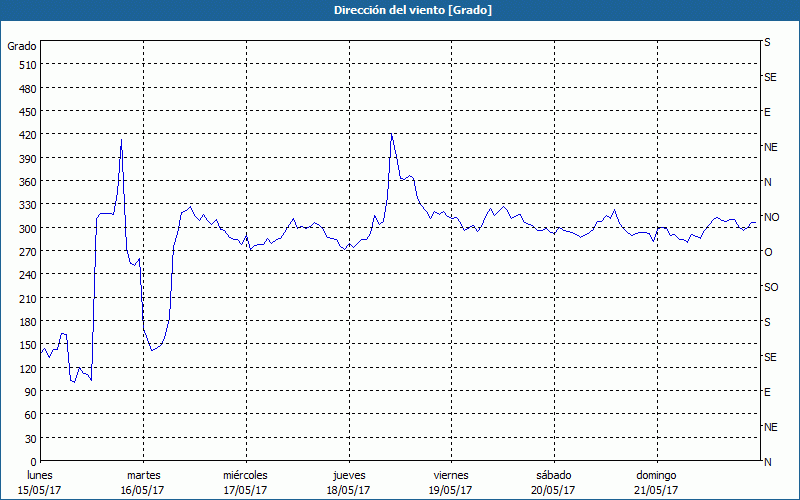Click the 0 value on the left axis
Viewport: 800px width, 500px height.
point(33,462)
